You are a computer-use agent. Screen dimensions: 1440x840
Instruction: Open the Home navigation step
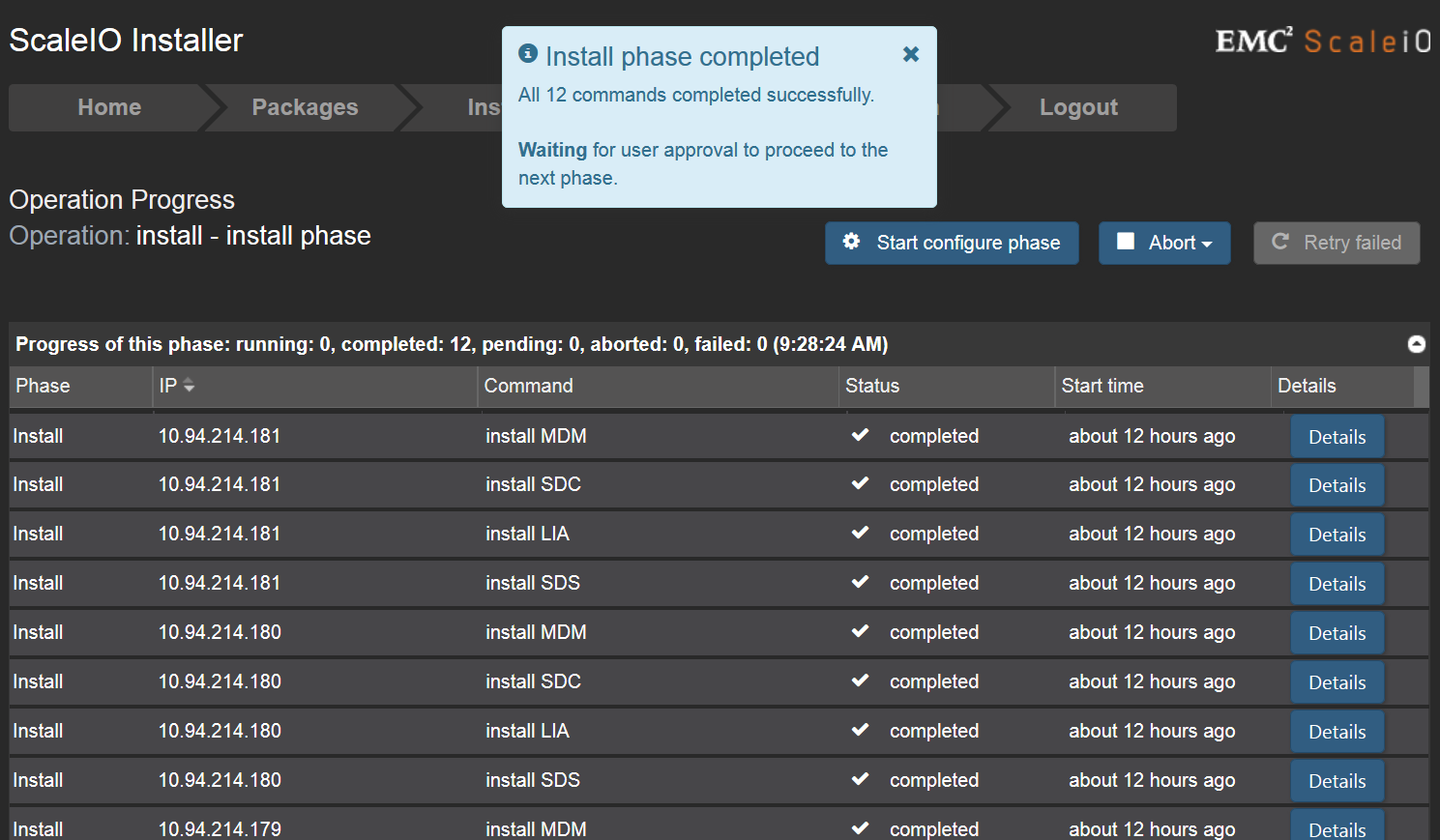[x=109, y=107]
